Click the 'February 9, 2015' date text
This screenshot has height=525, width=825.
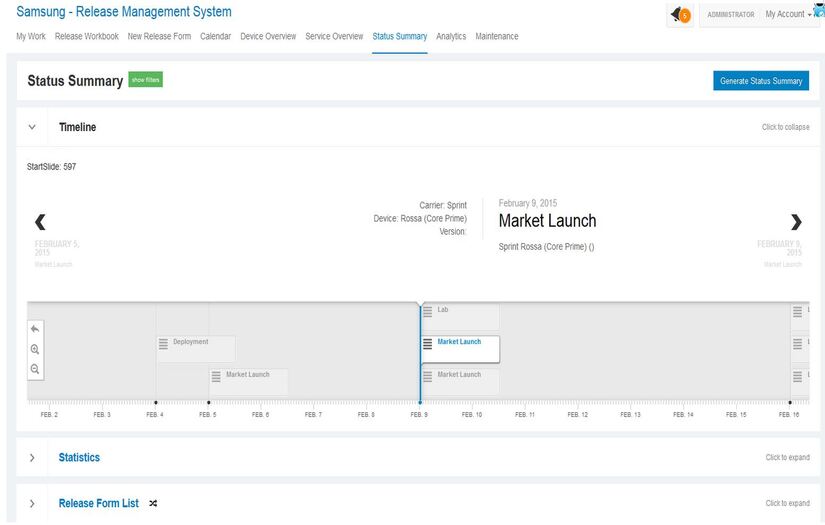click(528, 203)
